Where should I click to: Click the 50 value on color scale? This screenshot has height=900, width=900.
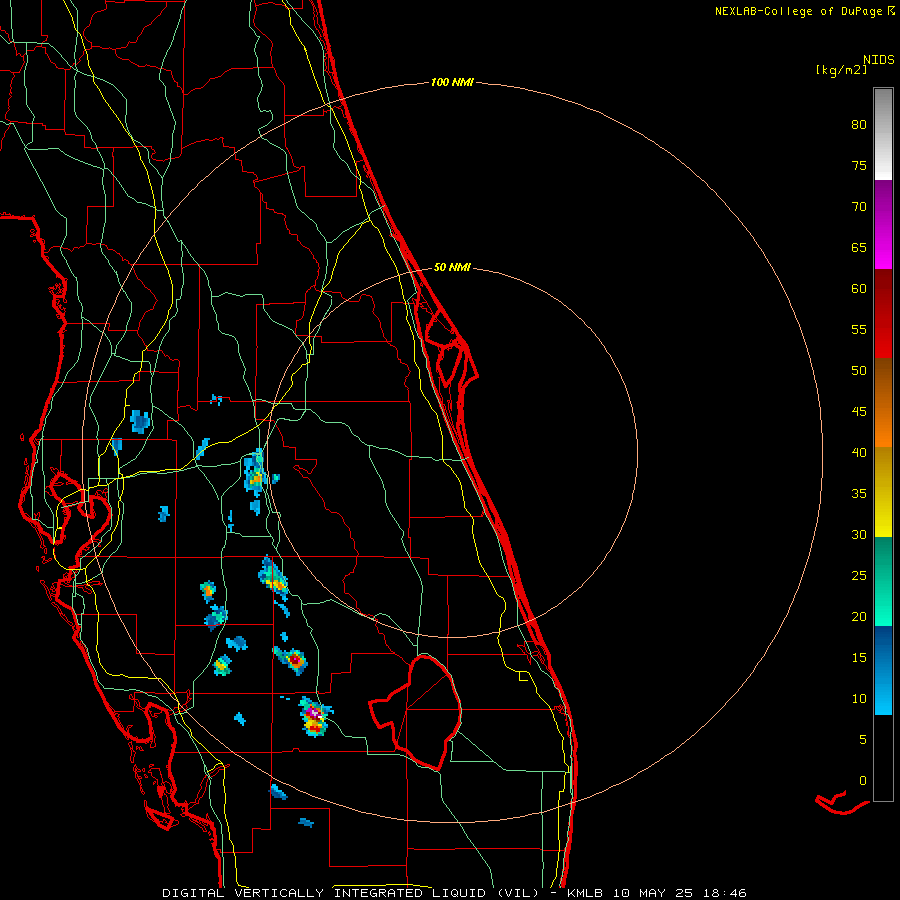[859, 370]
